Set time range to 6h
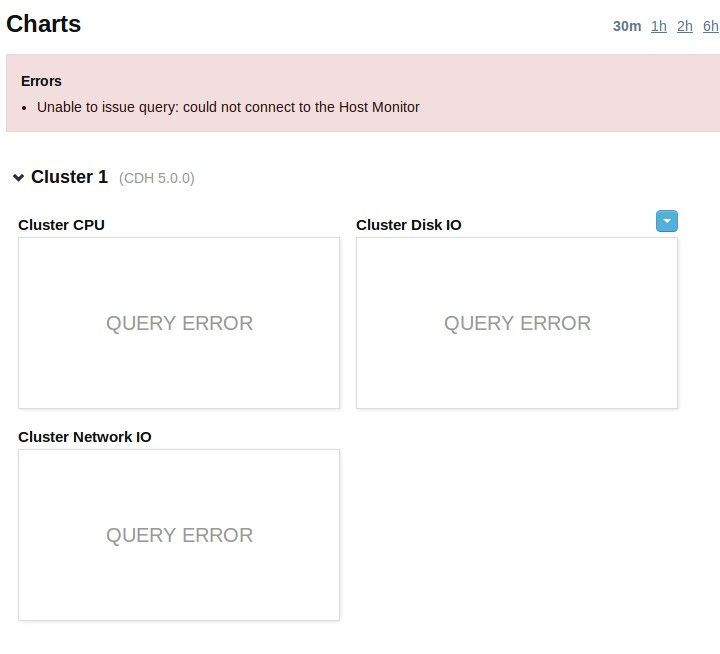 [710, 26]
